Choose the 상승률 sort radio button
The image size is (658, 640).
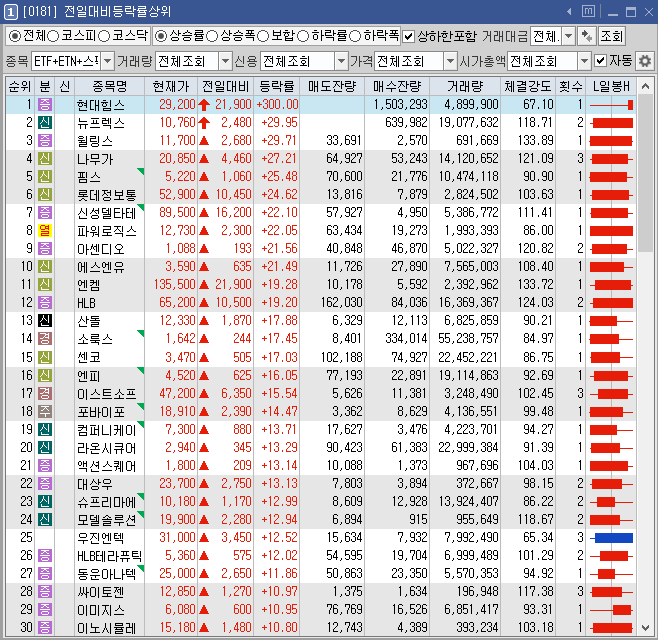(161, 36)
